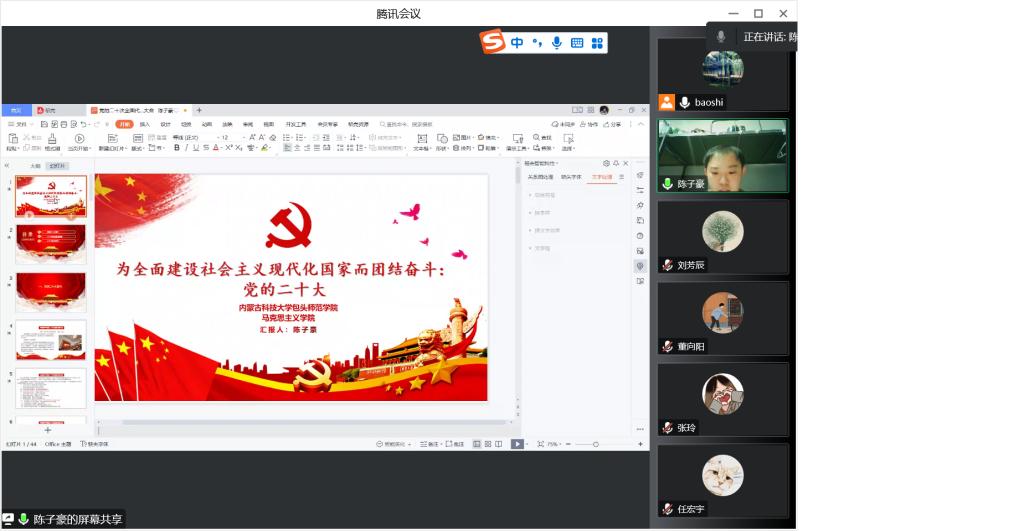The height and width of the screenshot is (531, 1024).
Task: Click the 分享 (Share) button
Action: coord(612,124)
